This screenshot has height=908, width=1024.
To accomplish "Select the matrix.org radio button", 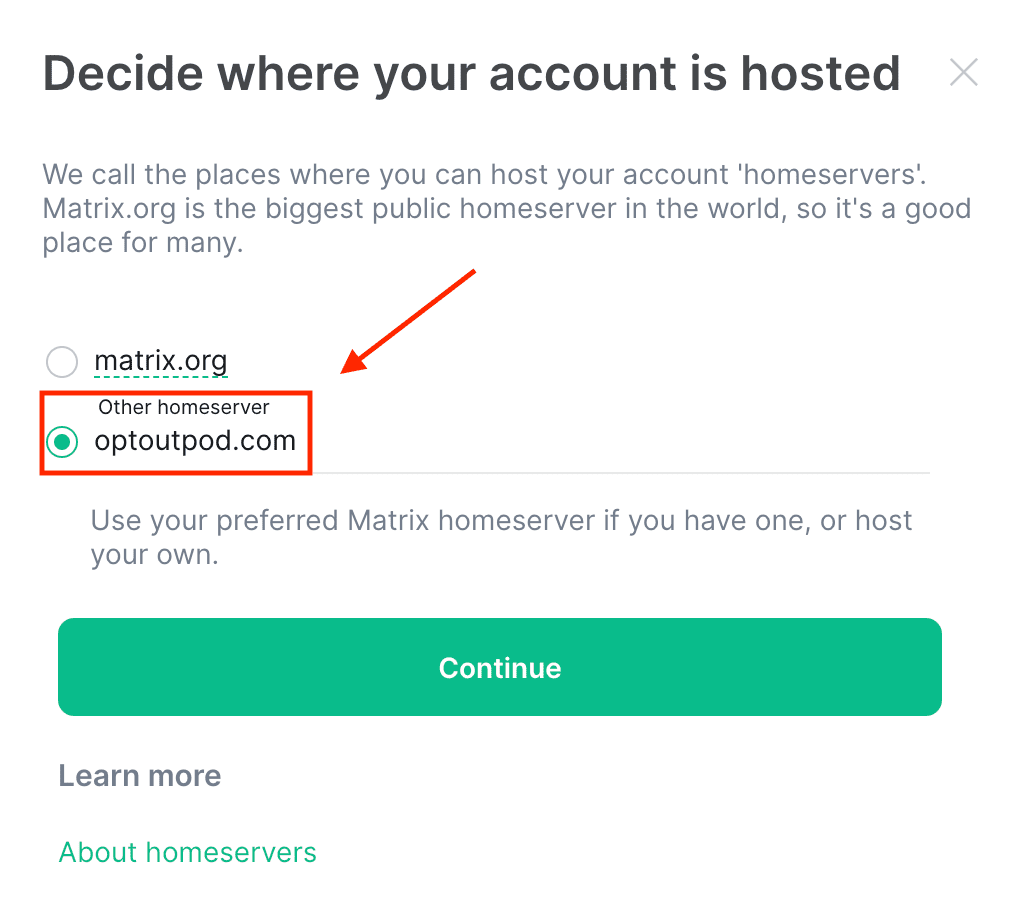I will (x=62, y=361).
